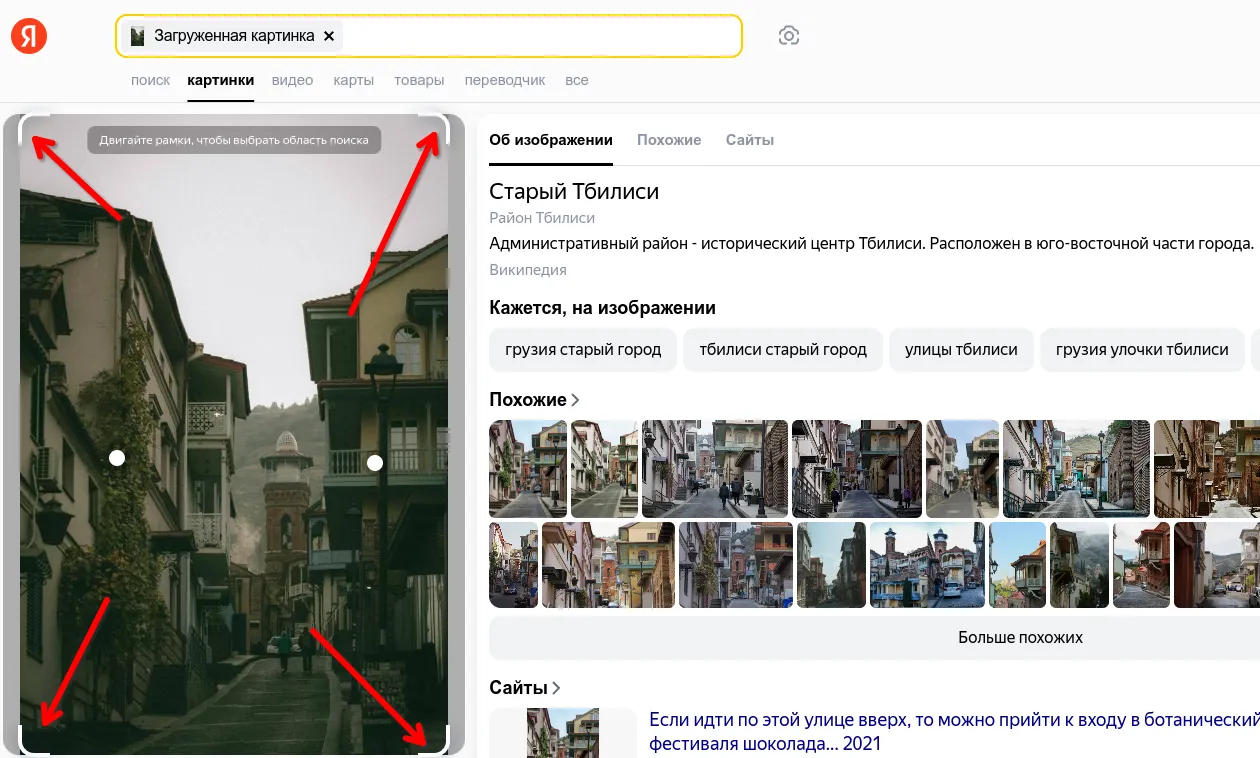Expand the Сайты section chevron
This screenshot has width=1260, height=758.
[556, 688]
